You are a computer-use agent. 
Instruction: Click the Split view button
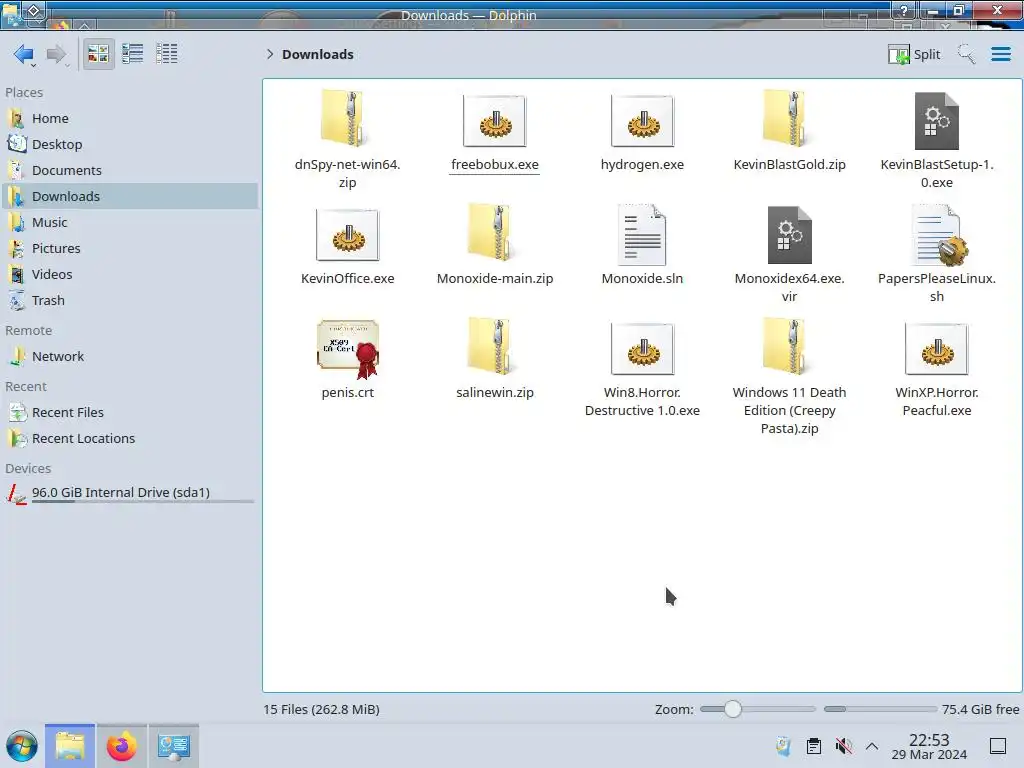click(x=914, y=54)
